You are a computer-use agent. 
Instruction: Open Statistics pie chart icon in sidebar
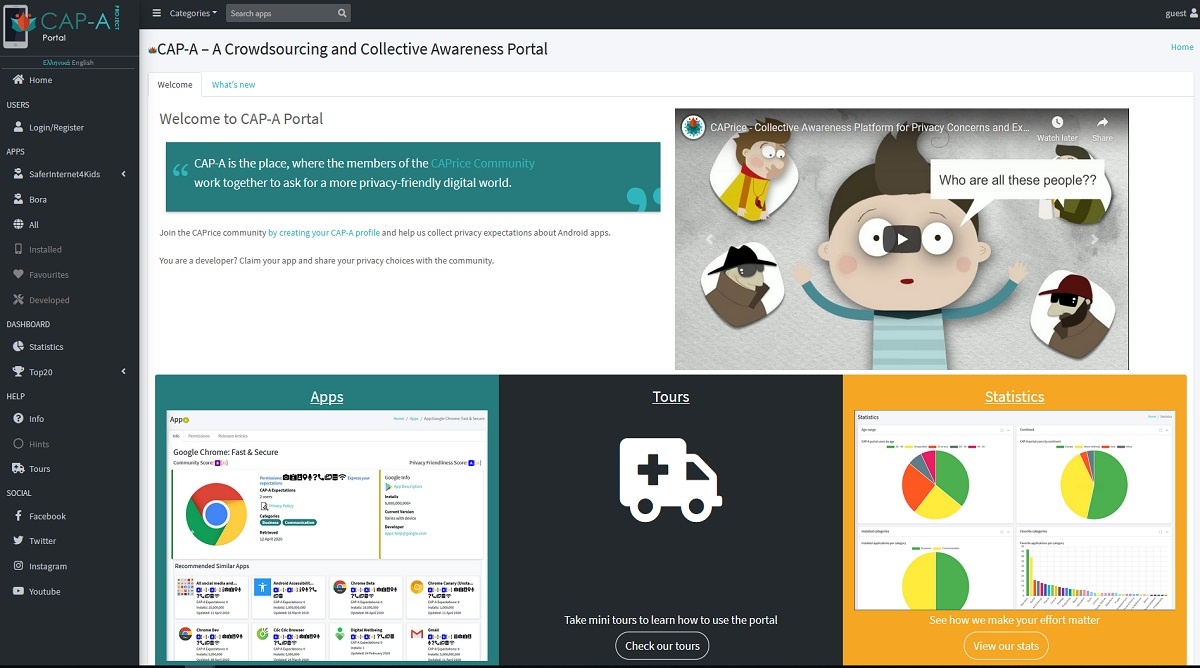click(19, 347)
